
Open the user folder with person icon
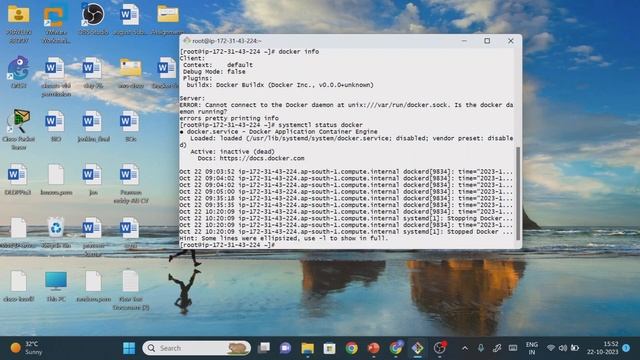click(x=19, y=23)
